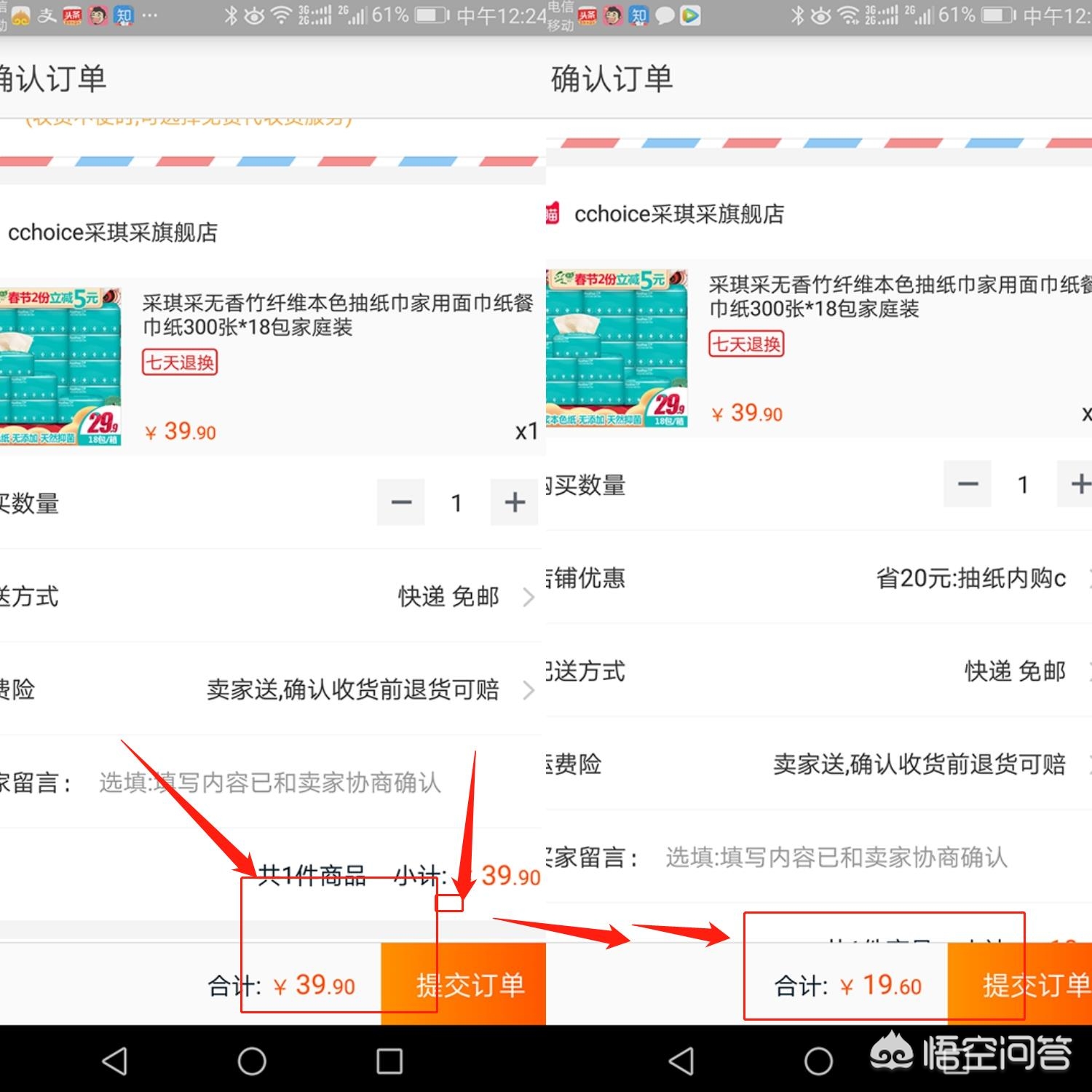Tap the green play notification icon

pyautogui.click(x=690, y=16)
